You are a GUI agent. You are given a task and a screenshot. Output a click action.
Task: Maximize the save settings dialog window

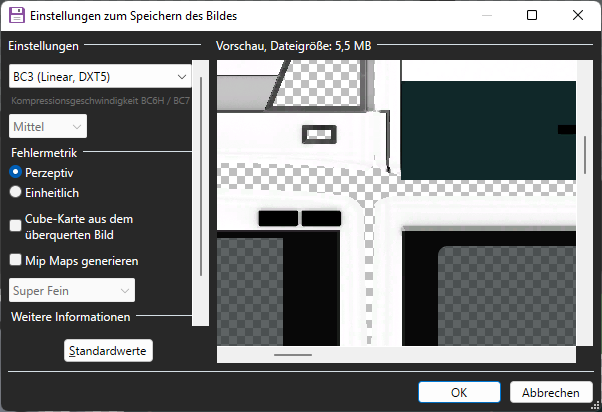[532, 16]
